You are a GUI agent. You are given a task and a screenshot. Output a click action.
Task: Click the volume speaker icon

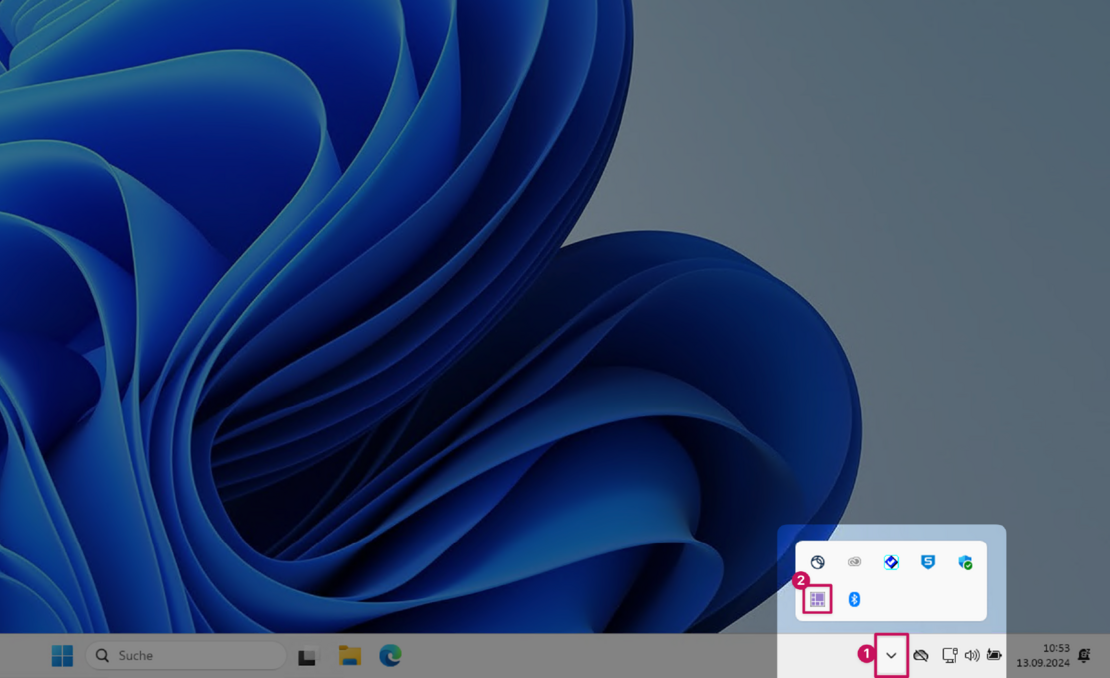(x=972, y=656)
